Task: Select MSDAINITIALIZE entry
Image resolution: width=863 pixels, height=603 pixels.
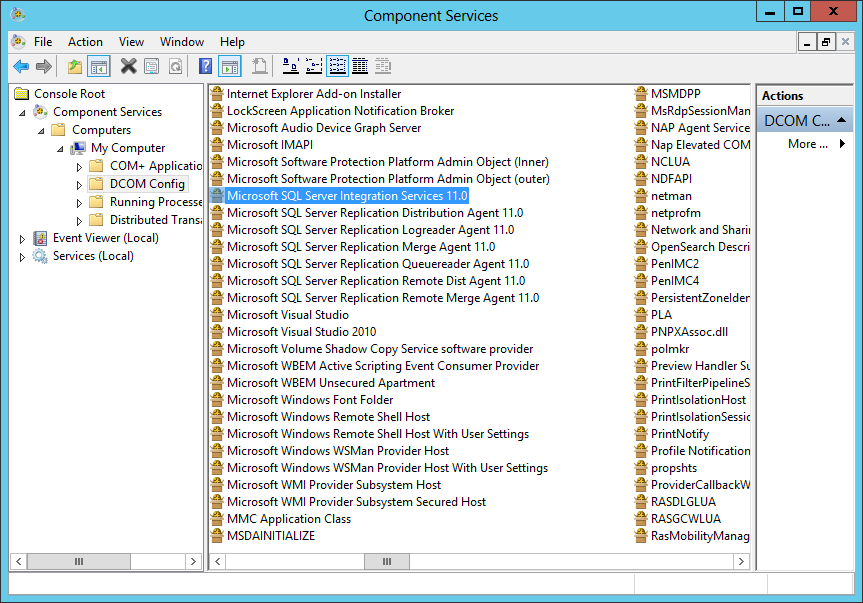Action: click(271, 536)
